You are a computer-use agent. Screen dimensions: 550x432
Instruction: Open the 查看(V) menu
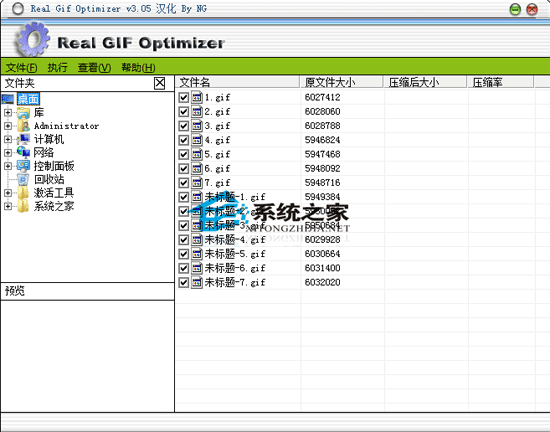click(94, 67)
